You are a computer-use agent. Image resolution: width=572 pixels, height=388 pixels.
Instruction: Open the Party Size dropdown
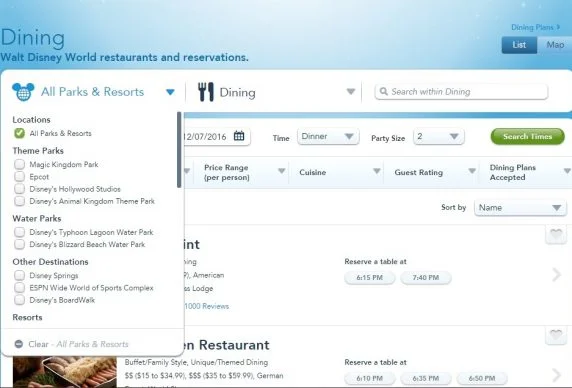tap(438, 136)
